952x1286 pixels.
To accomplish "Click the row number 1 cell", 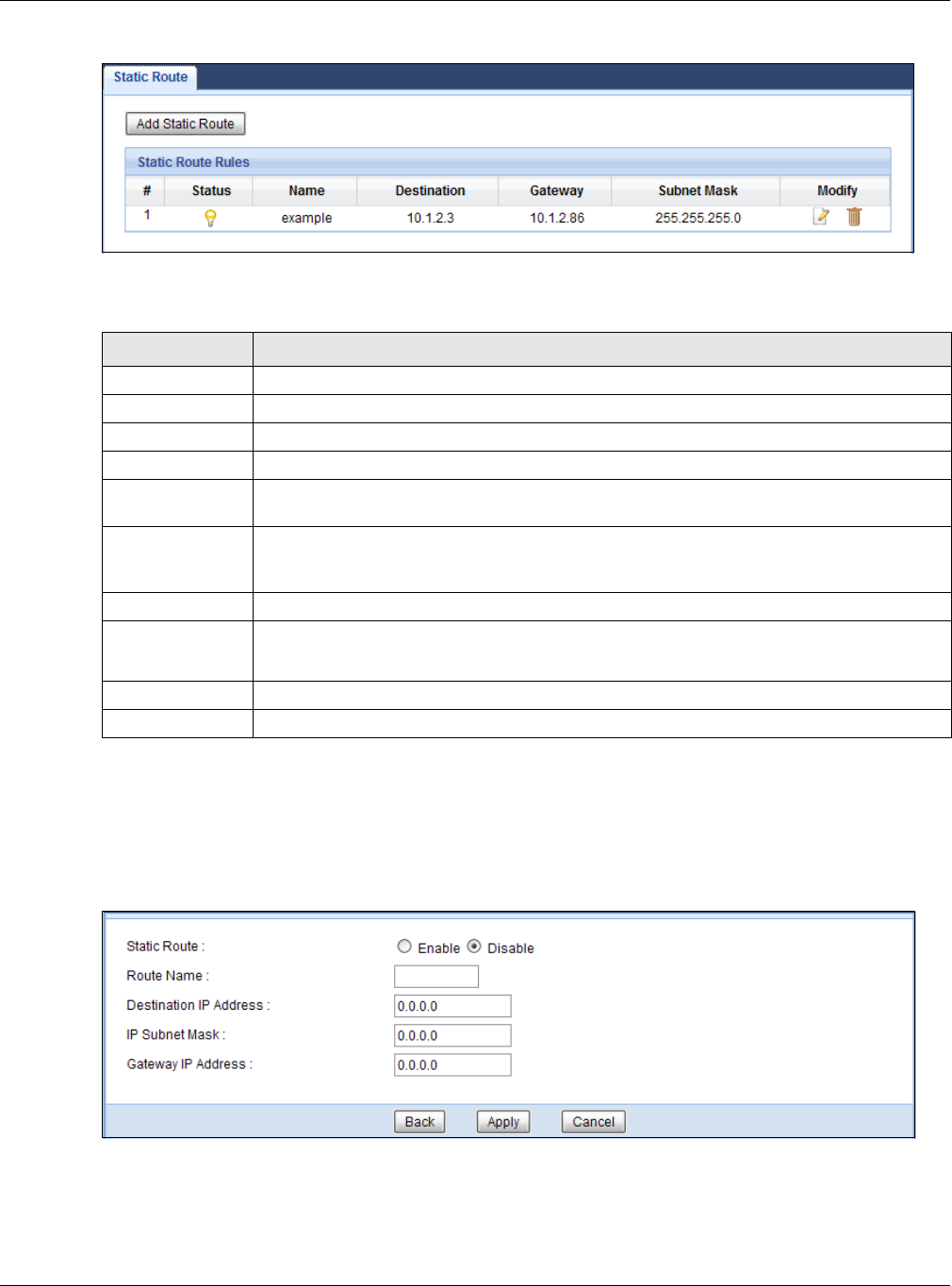I will tap(147, 215).
